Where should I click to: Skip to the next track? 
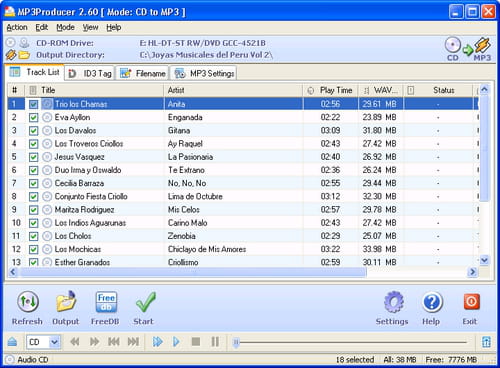(133, 342)
